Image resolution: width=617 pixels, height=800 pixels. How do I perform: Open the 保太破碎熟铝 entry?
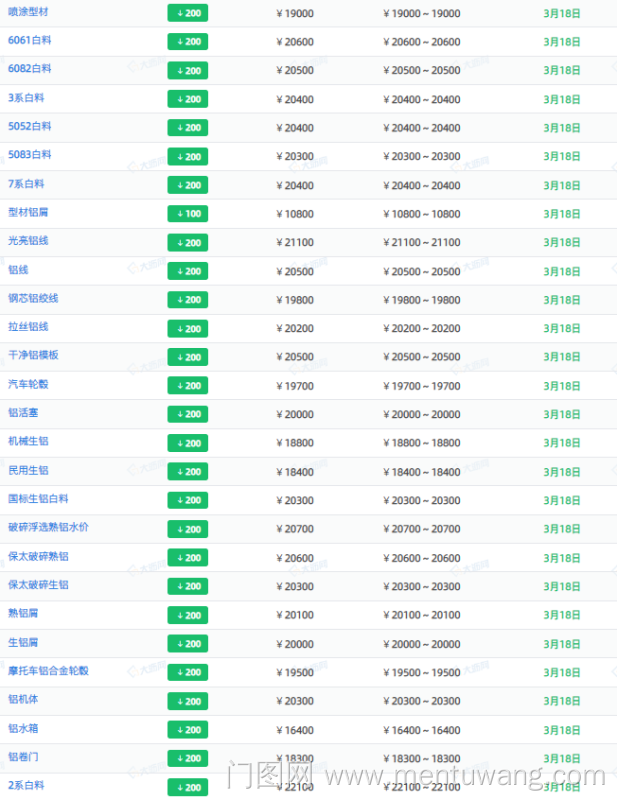[38, 556]
